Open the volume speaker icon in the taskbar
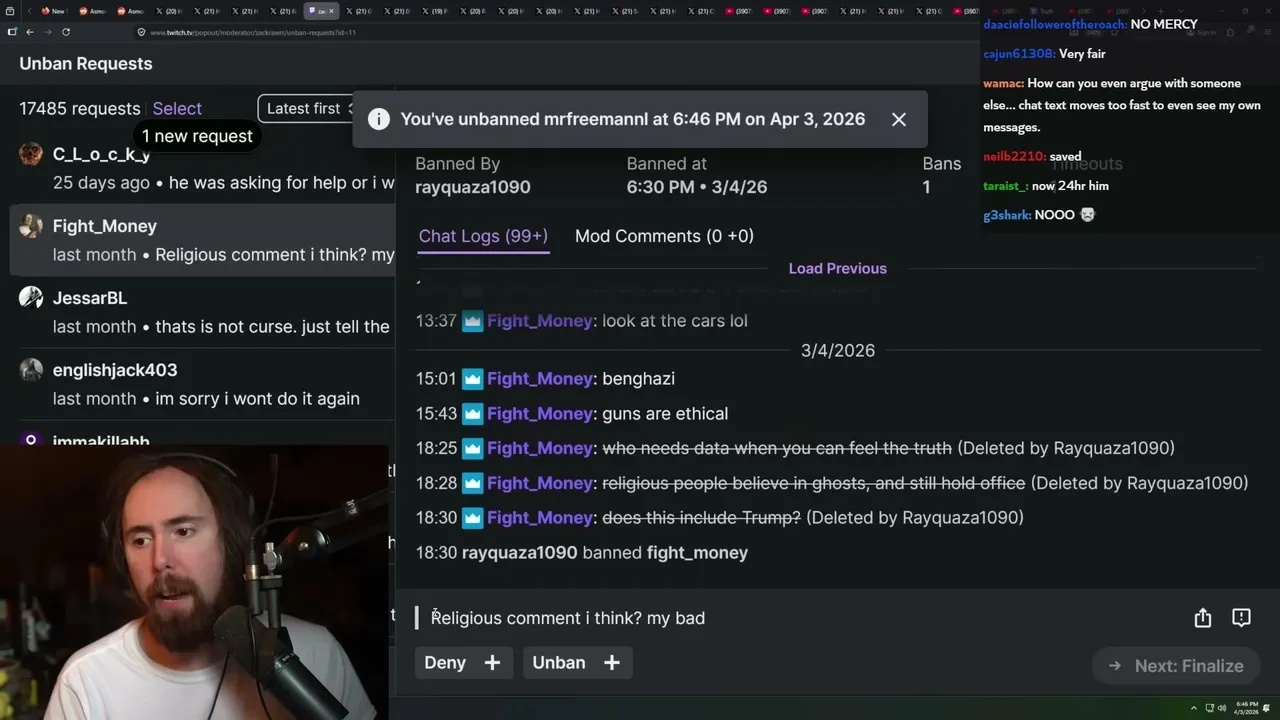 pyautogui.click(x=1221, y=708)
